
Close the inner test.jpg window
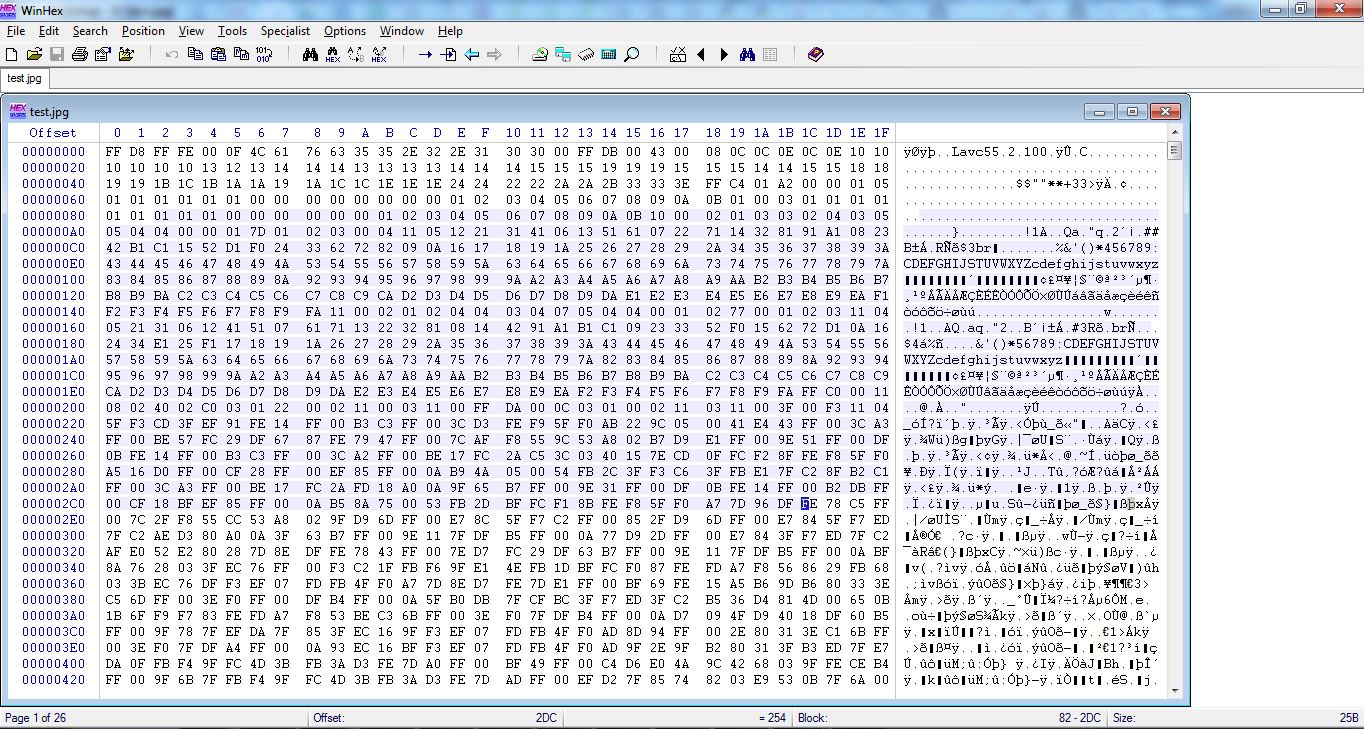[1164, 112]
